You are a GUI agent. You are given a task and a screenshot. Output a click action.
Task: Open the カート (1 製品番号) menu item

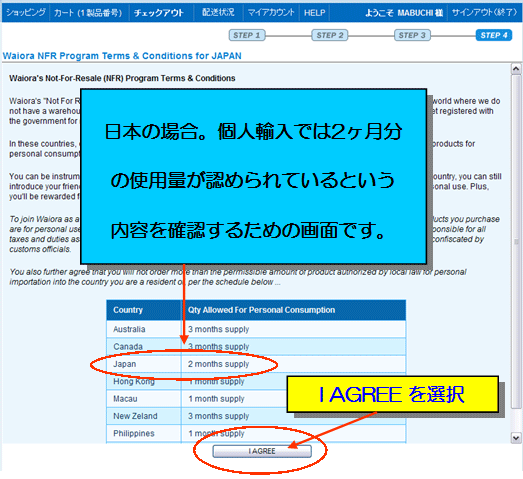tap(88, 13)
